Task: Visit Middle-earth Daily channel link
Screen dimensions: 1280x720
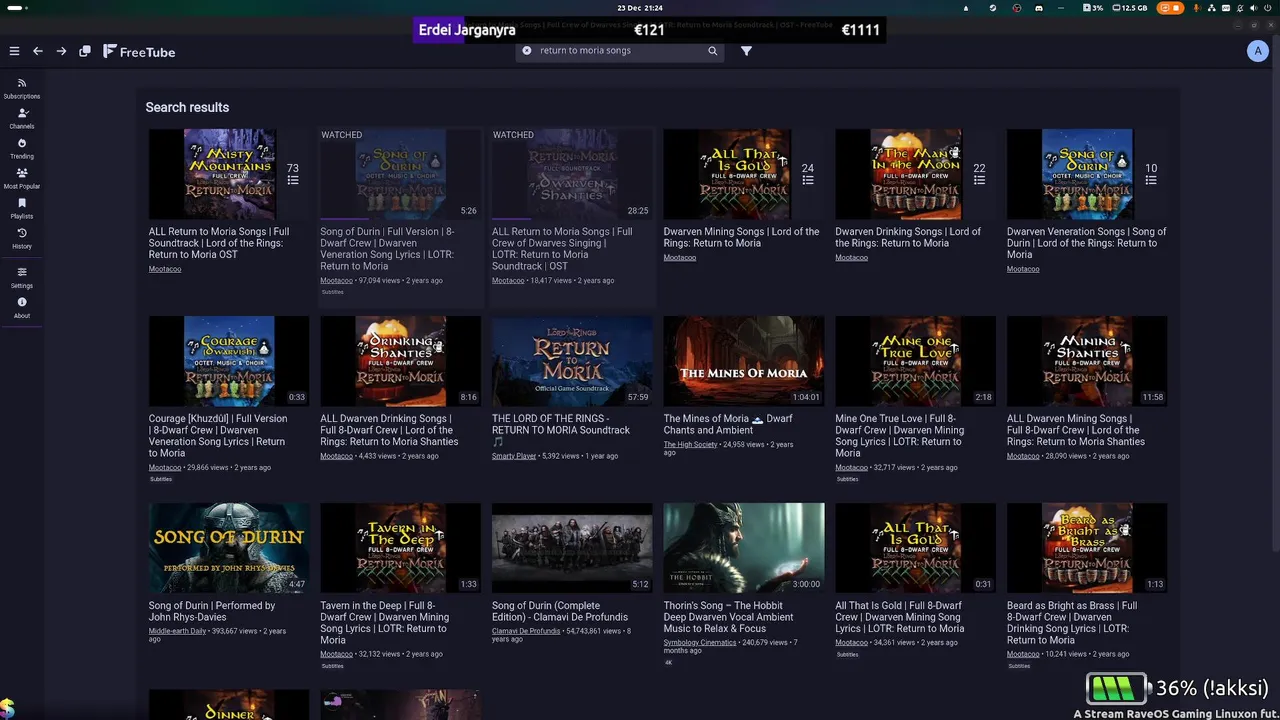Action: point(177,632)
